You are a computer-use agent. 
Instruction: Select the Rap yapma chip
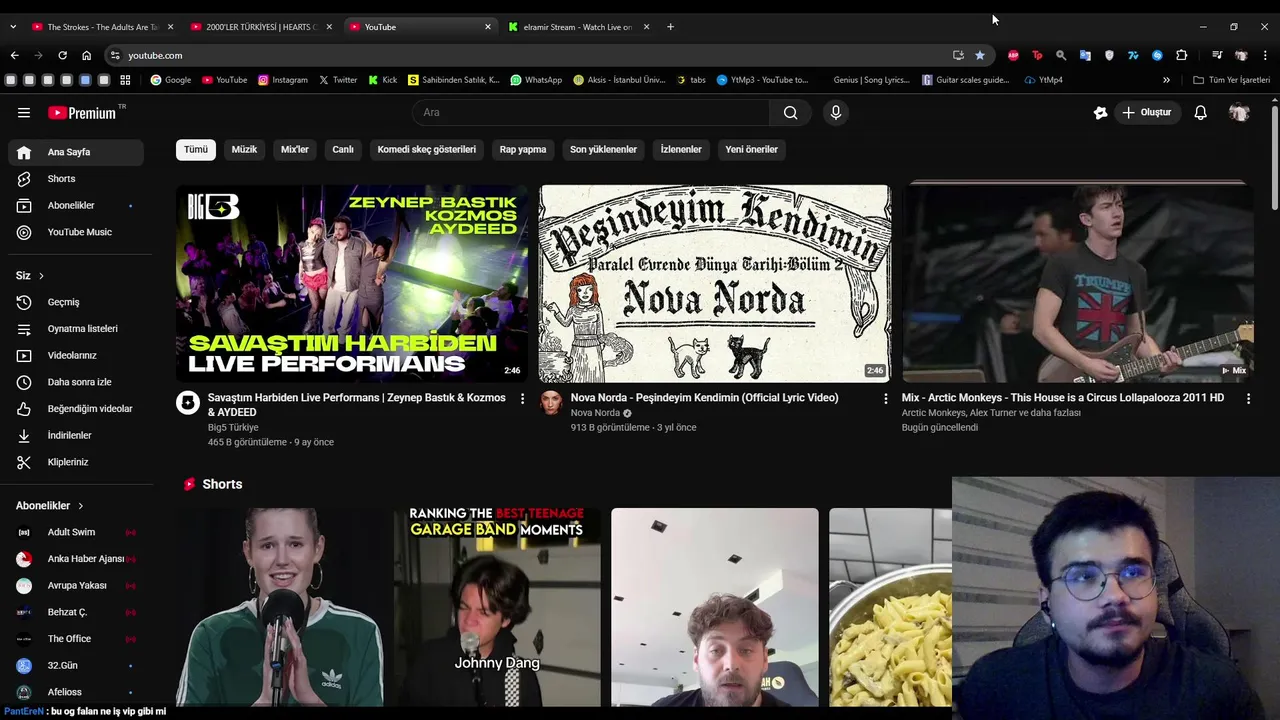pos(523,149)
